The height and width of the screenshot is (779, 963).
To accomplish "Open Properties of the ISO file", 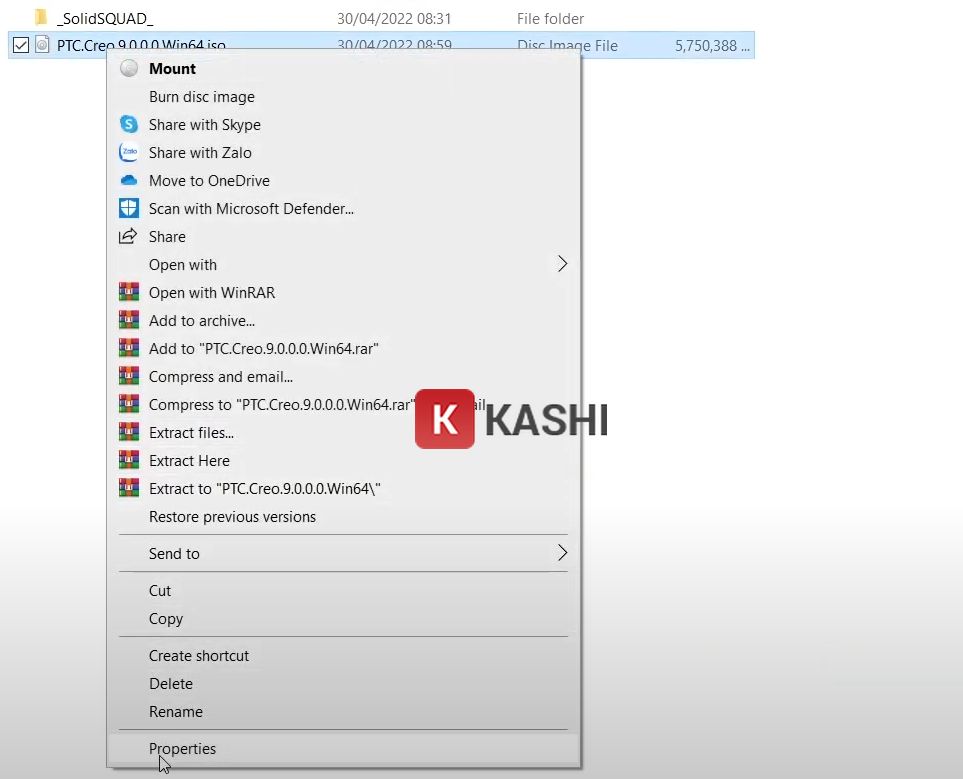I will click(x=182, y=749).
